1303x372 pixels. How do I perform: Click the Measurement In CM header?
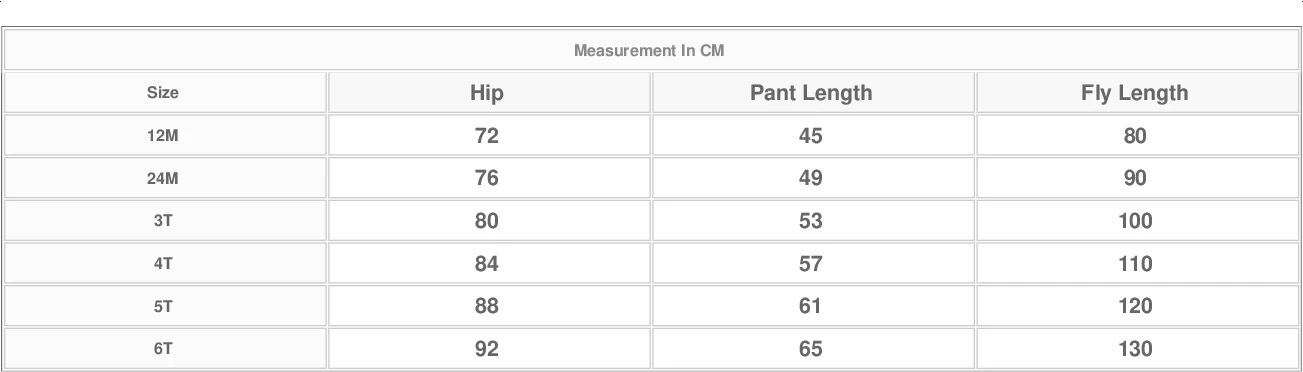coord(649,50)
